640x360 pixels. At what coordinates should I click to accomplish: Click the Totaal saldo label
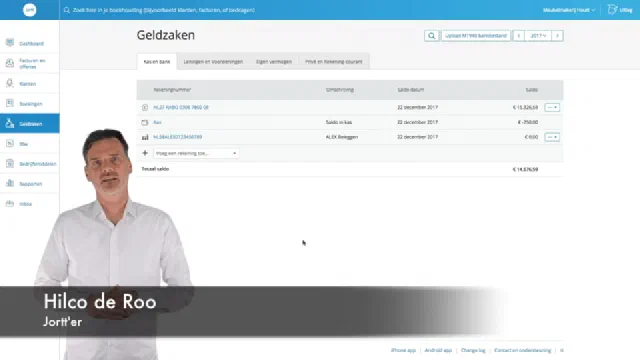155,169
